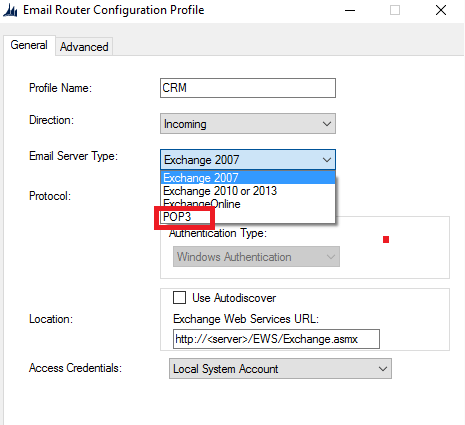This screenshot has width=465, height=425.
Task: Click the Direction dropdown arrow
Action: pyautogui.click(x=327, y=124)
